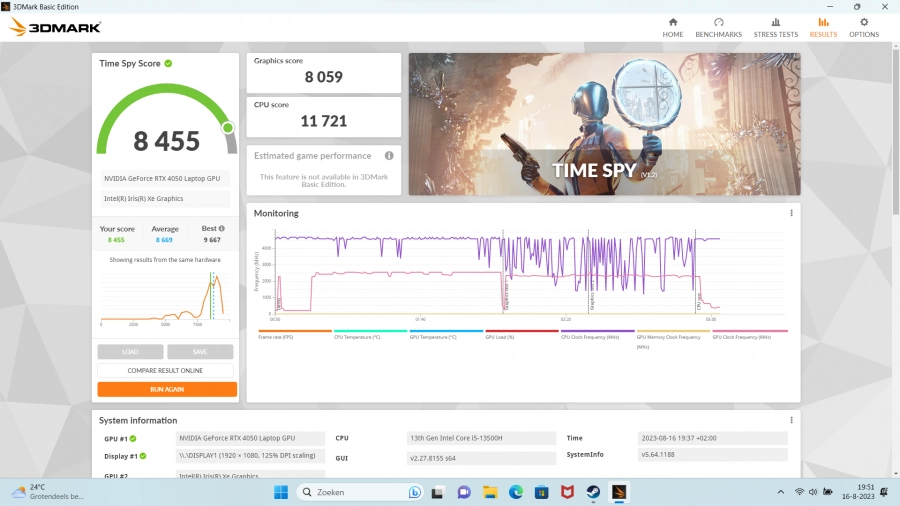Expand the hidden system tray icons

(x=781, y=492)
